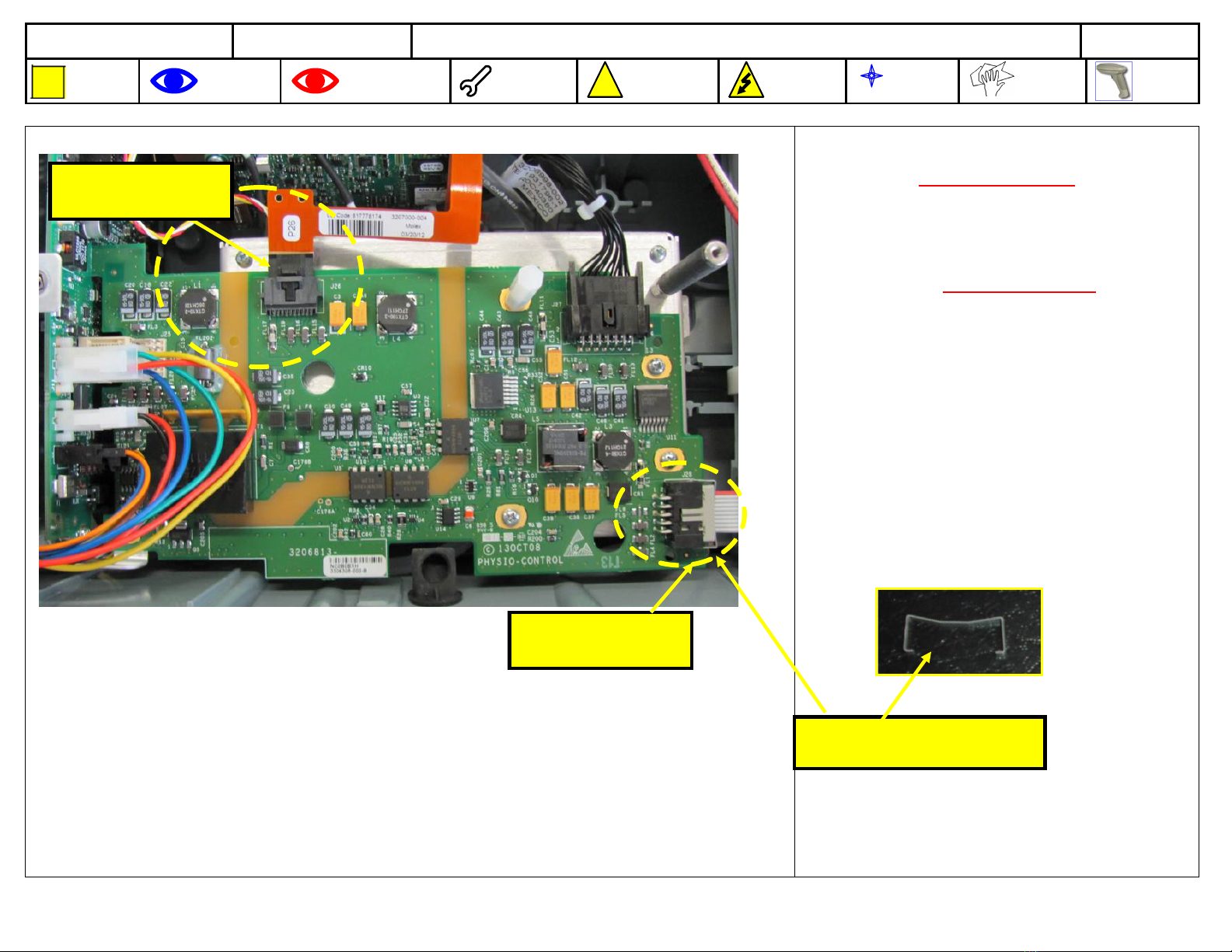The image size is (1232, 952).
Task: Click the yellow square legend icon
Action: pyautogui.click(x=48, y=82)
